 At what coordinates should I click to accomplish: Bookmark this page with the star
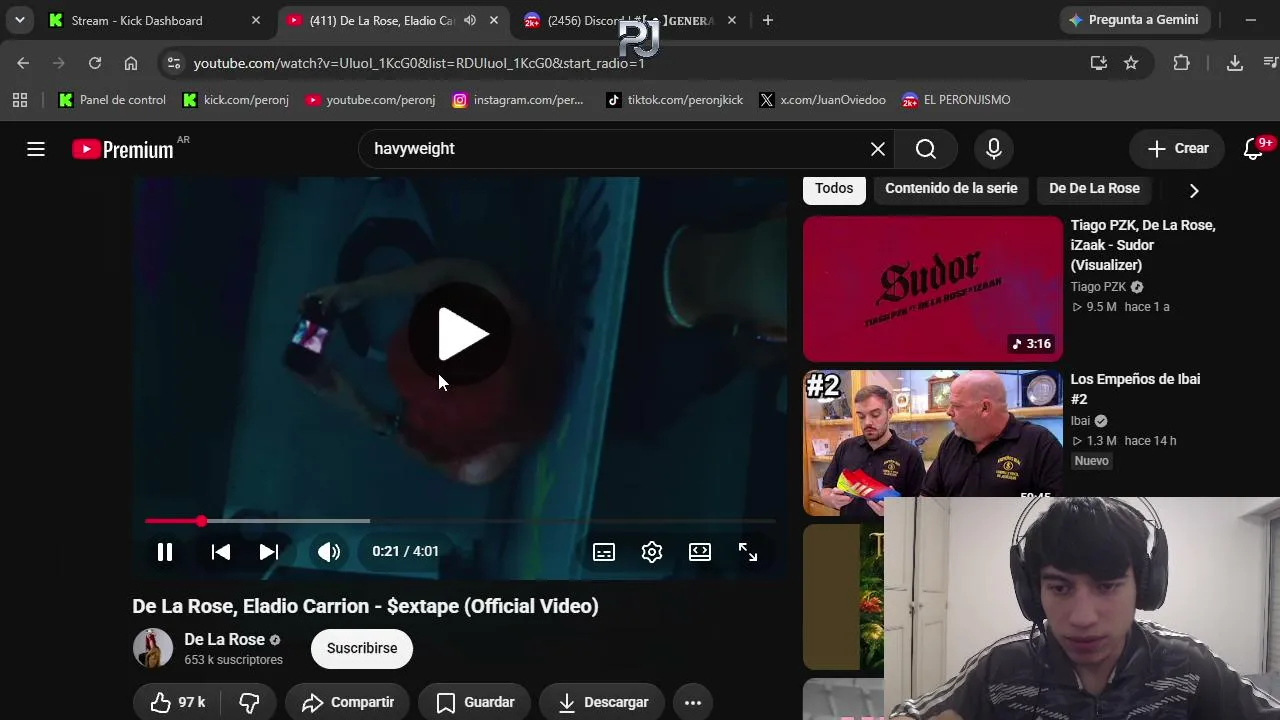coord(1131,63)
